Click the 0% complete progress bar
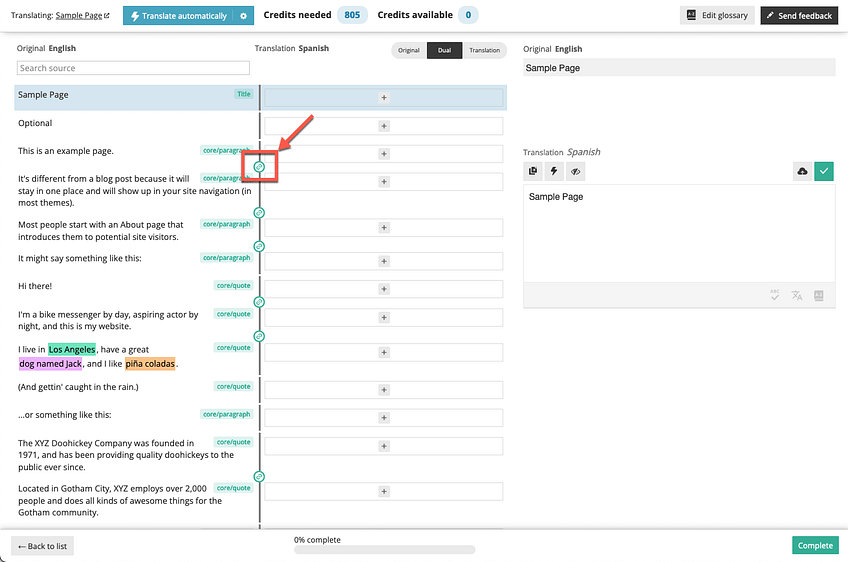The height and width of the screenshot is (562, 848). tap(384, 549)
